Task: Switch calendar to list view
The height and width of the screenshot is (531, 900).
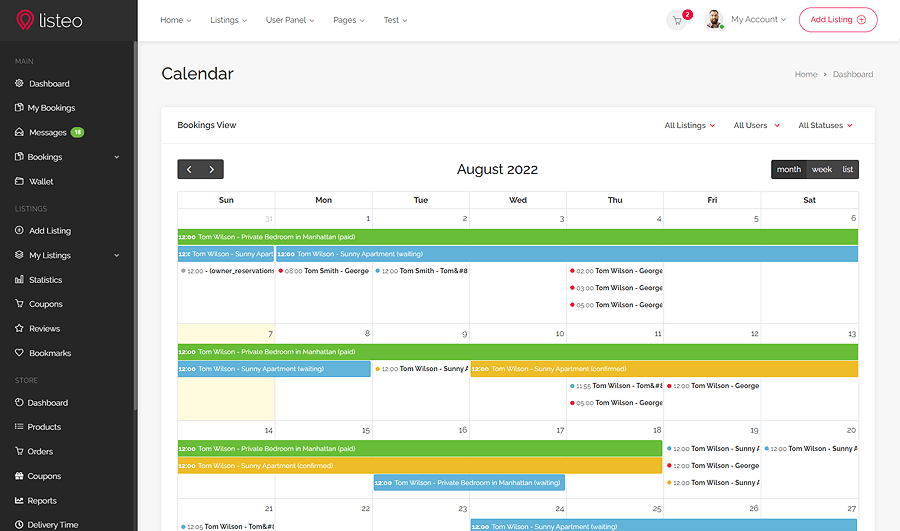Action: 847,170
